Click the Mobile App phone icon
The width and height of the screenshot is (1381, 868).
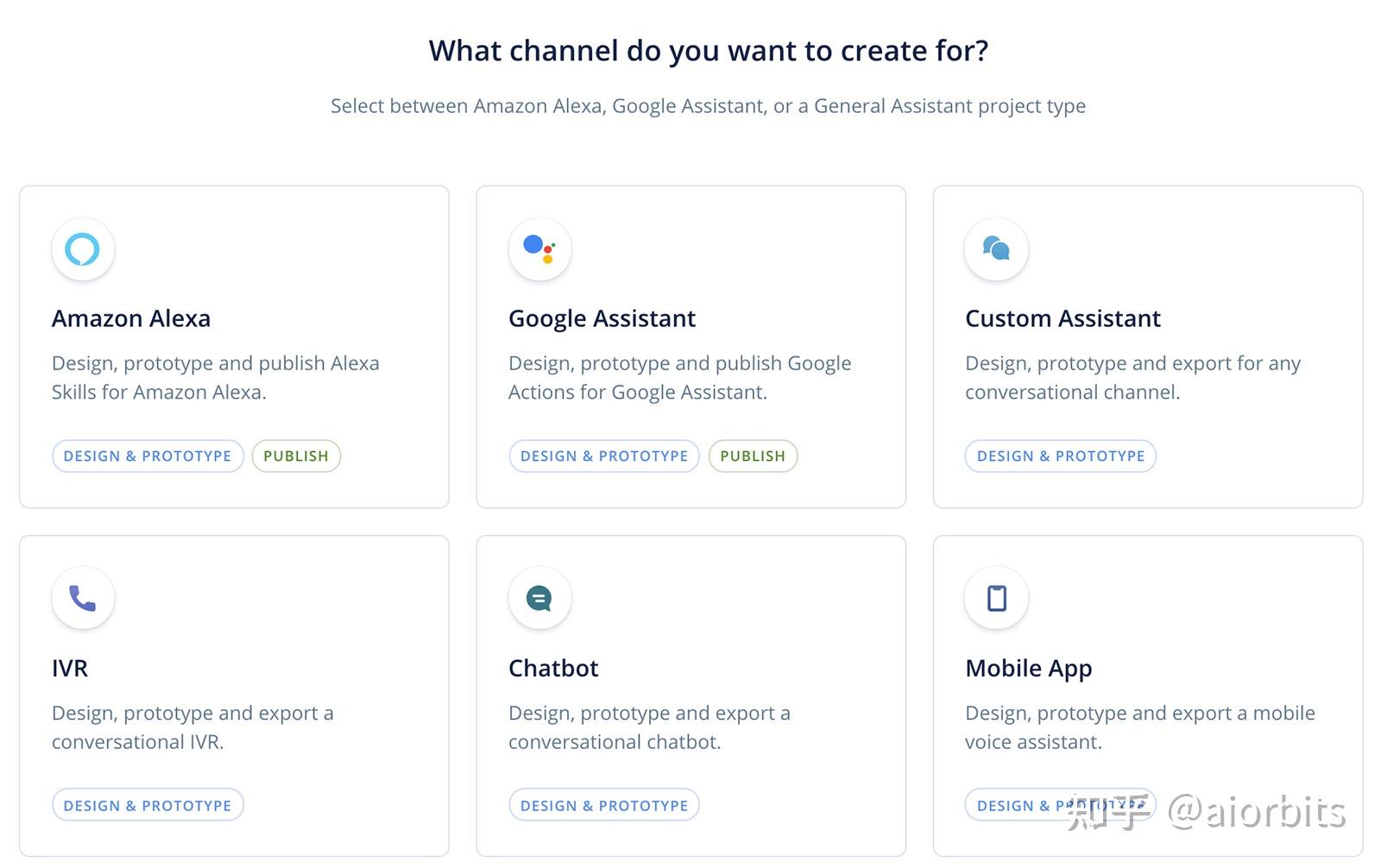[x=996, y=598]
